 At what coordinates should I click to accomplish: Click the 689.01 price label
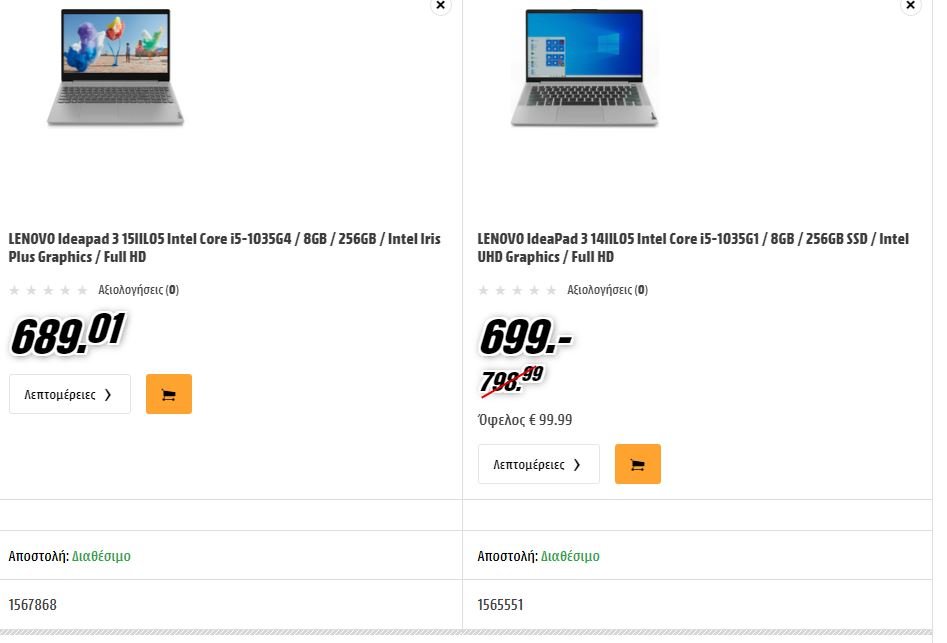click(x=68, y=334)
